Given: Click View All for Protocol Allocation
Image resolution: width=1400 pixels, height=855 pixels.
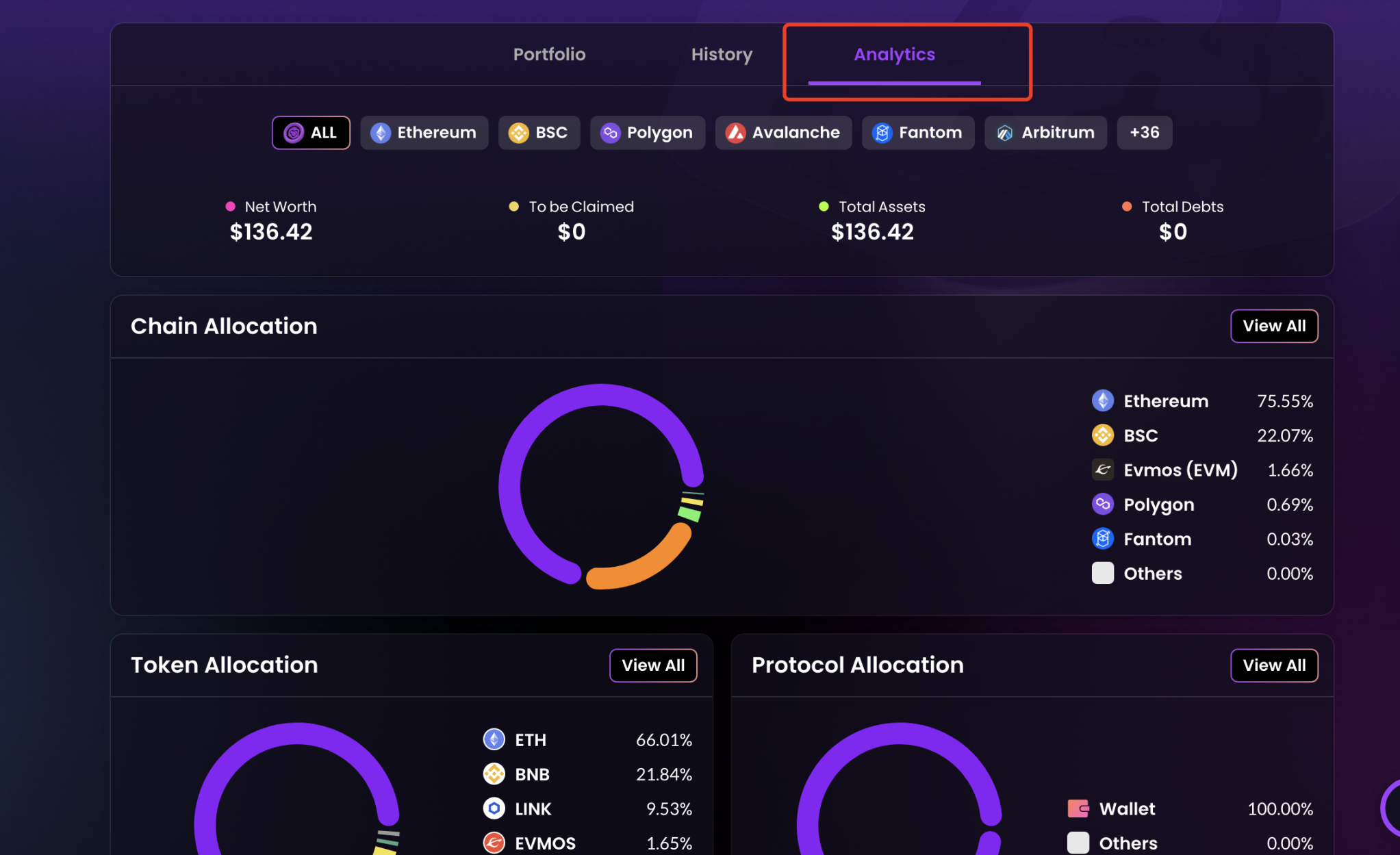Looking at the screenshot, I should point(1273,665).
